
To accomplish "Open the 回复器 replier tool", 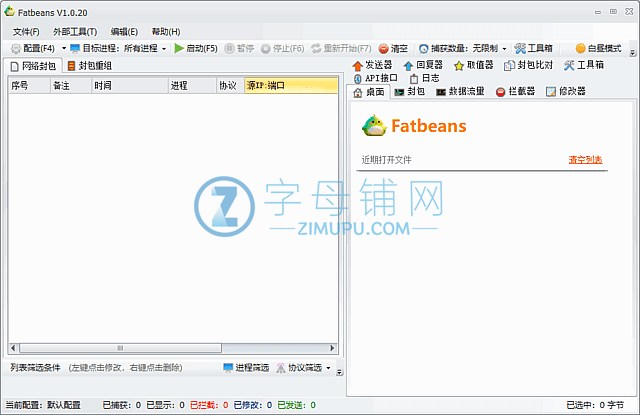I will 421,65.
